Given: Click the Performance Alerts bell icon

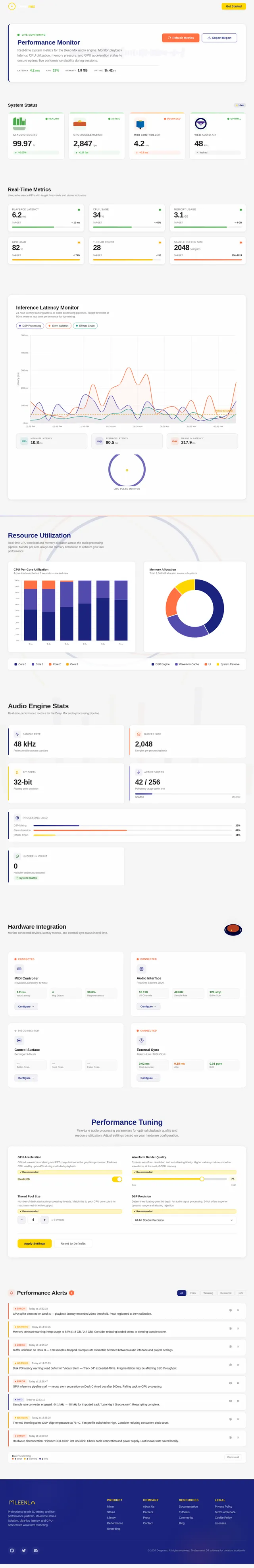Looking at the screenshot, I should click(12, 1292).
